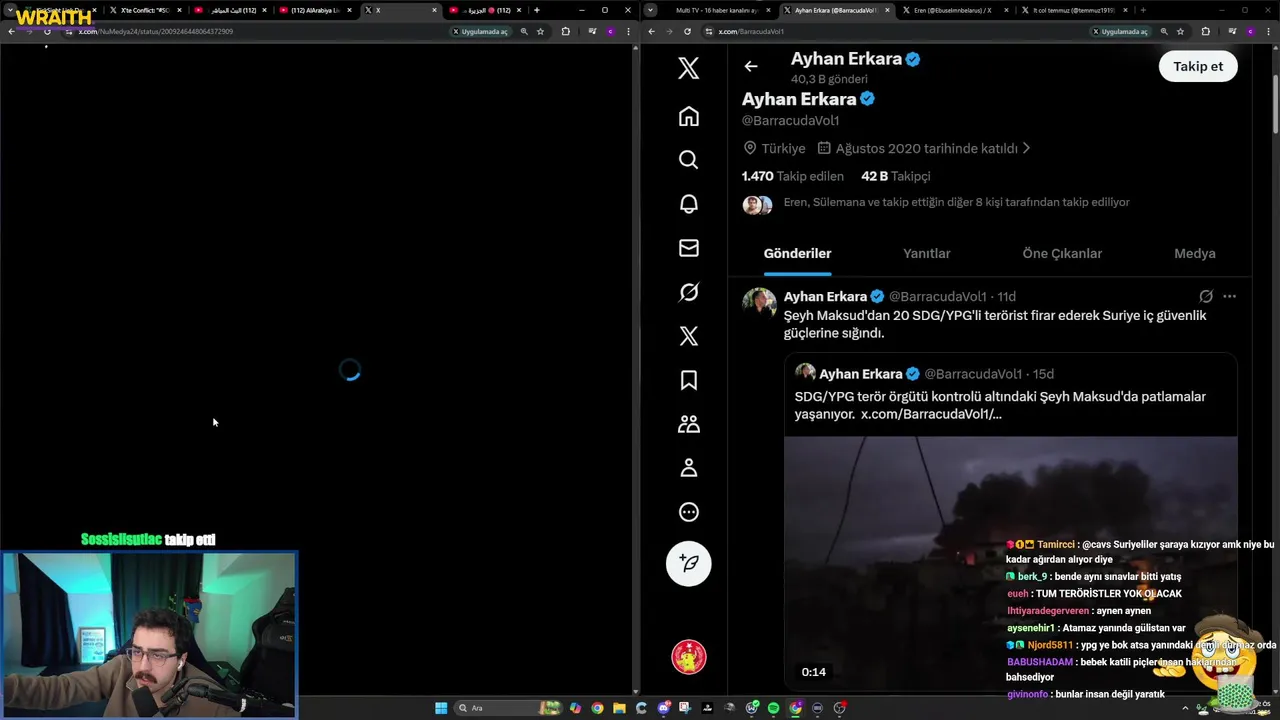Open 42 B Takipçi followers list

coord(896,176)
